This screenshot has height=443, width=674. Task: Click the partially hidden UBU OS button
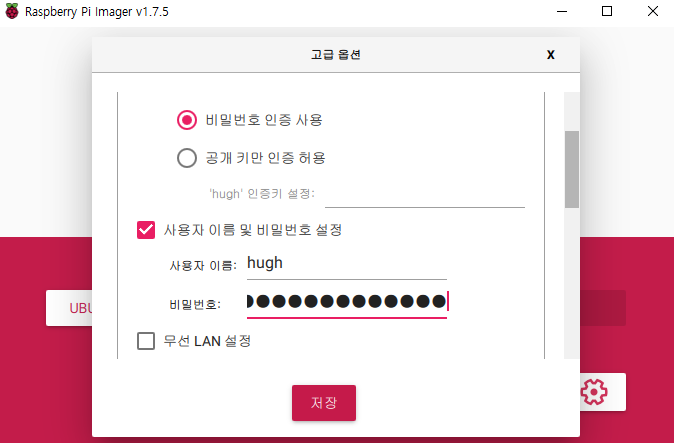point(69,308)
